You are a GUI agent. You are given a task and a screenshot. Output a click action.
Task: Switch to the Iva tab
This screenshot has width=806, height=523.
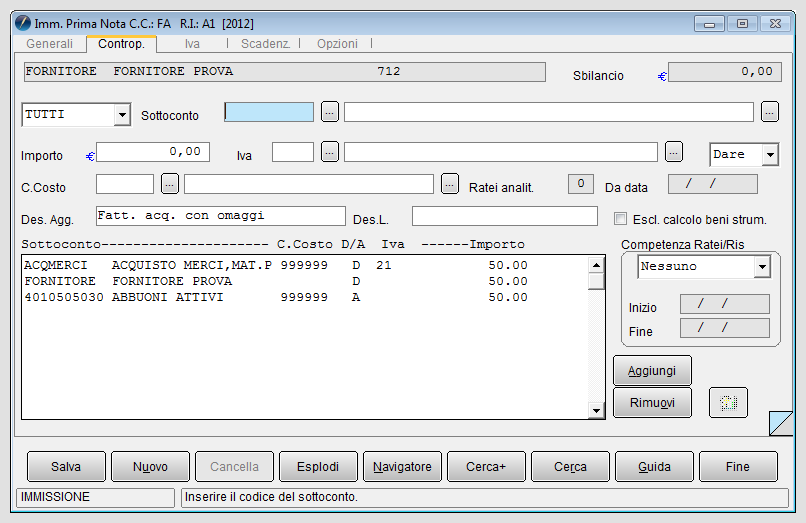192,44
